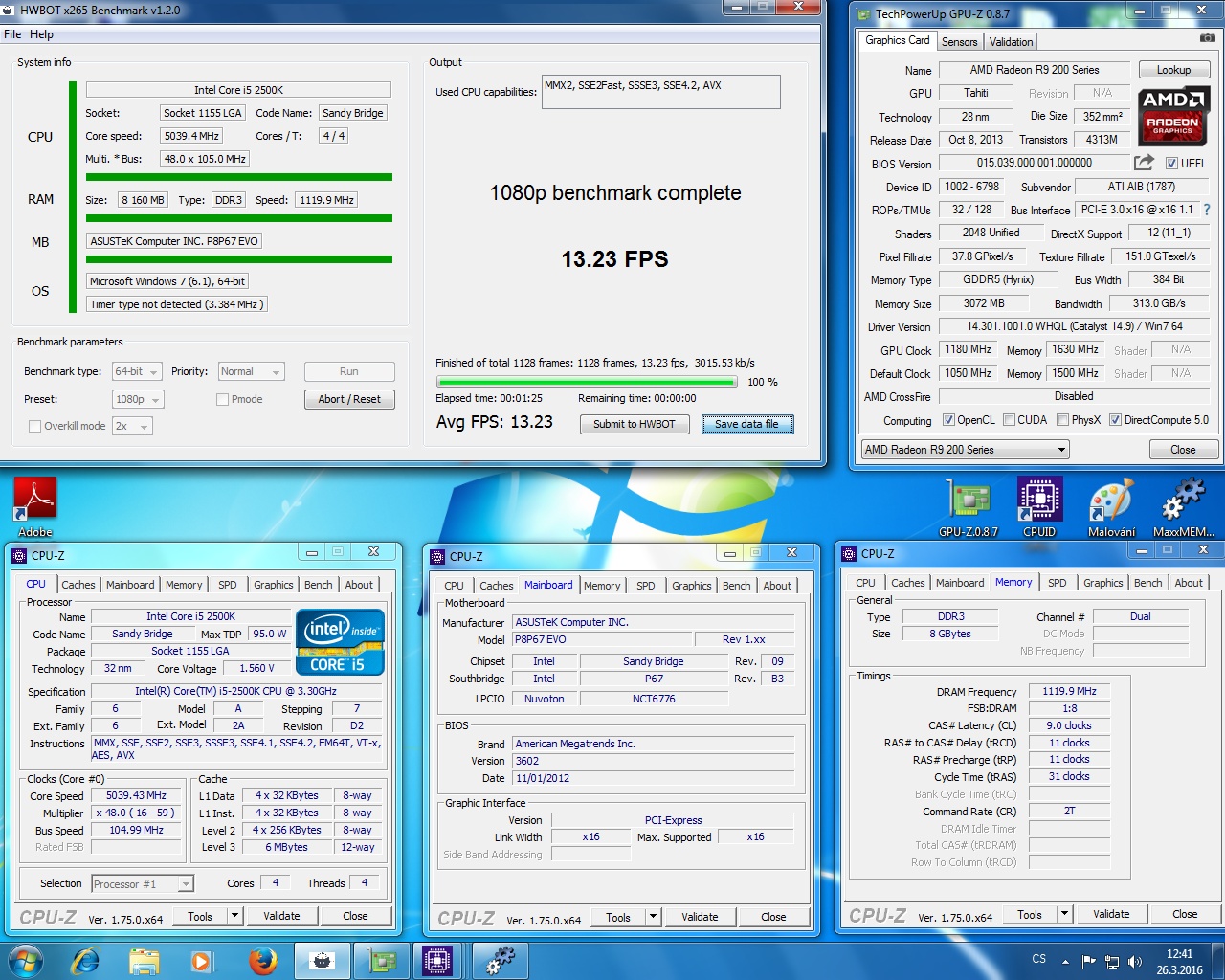Launch the MaxxMEM desktop shortcut
This screenshot has width=1225, height=980.
(x=1183, y=507)
